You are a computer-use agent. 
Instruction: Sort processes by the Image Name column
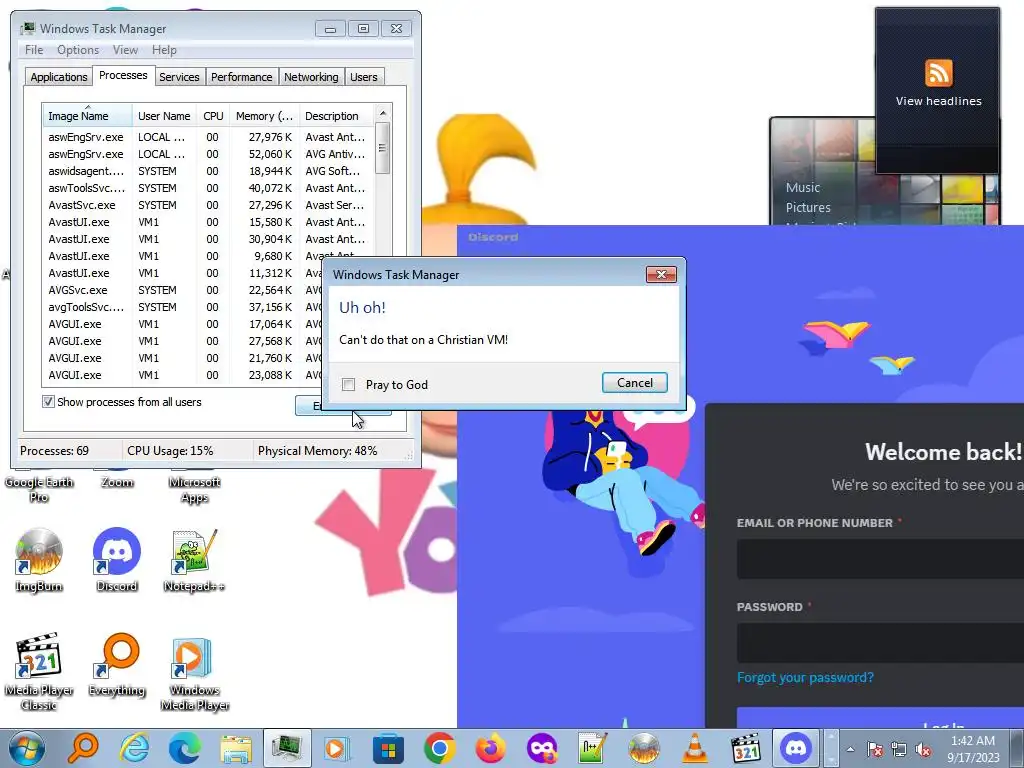pos(87,116)
